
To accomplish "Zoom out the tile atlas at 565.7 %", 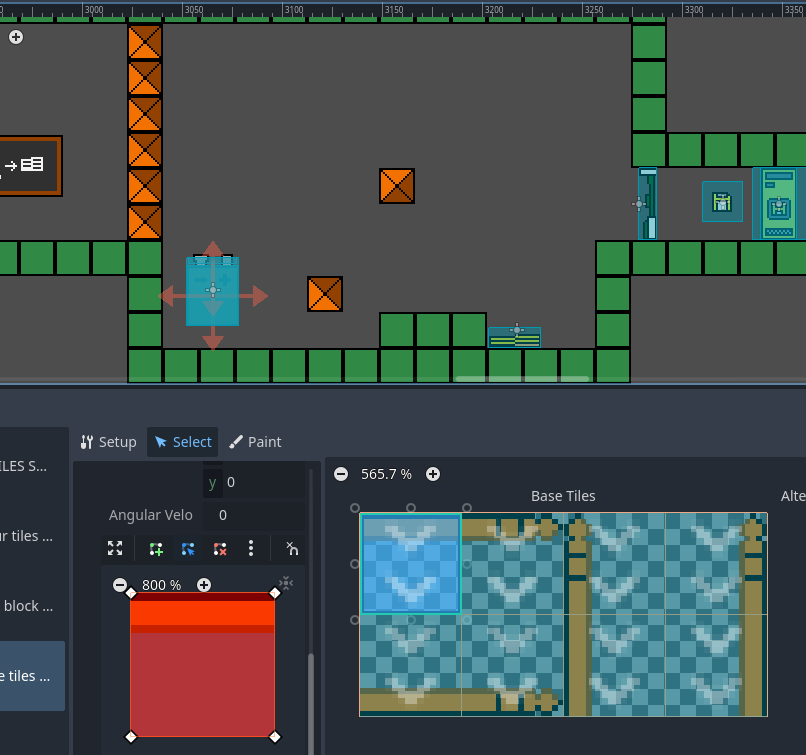I will point(341,474).
